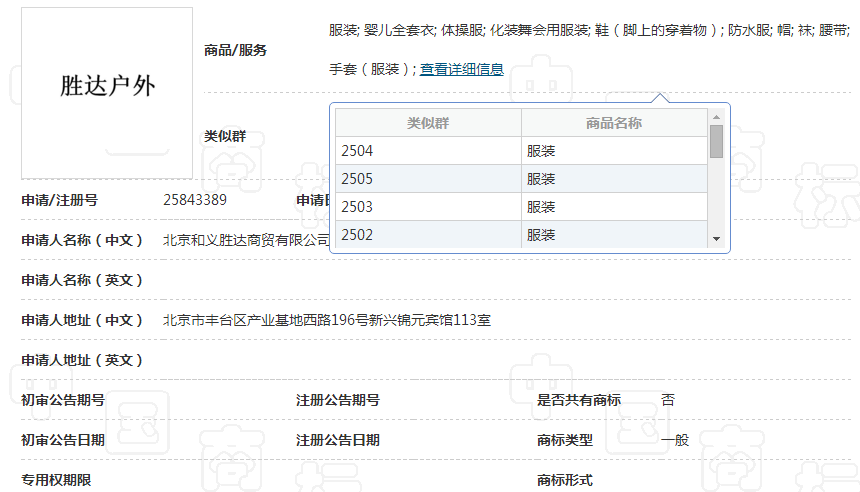Select the 2502 row code cell
This screenshot has height=492, width=860.
(427, 235)
